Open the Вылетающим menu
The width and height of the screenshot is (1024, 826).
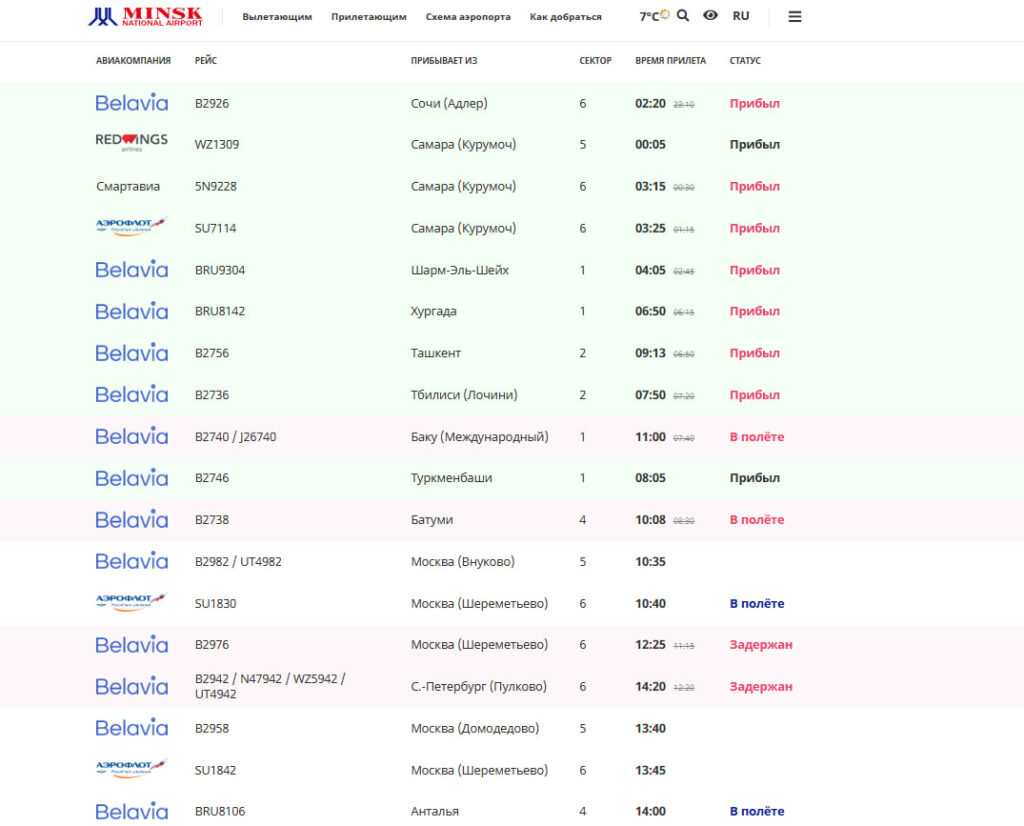point(277,16)
